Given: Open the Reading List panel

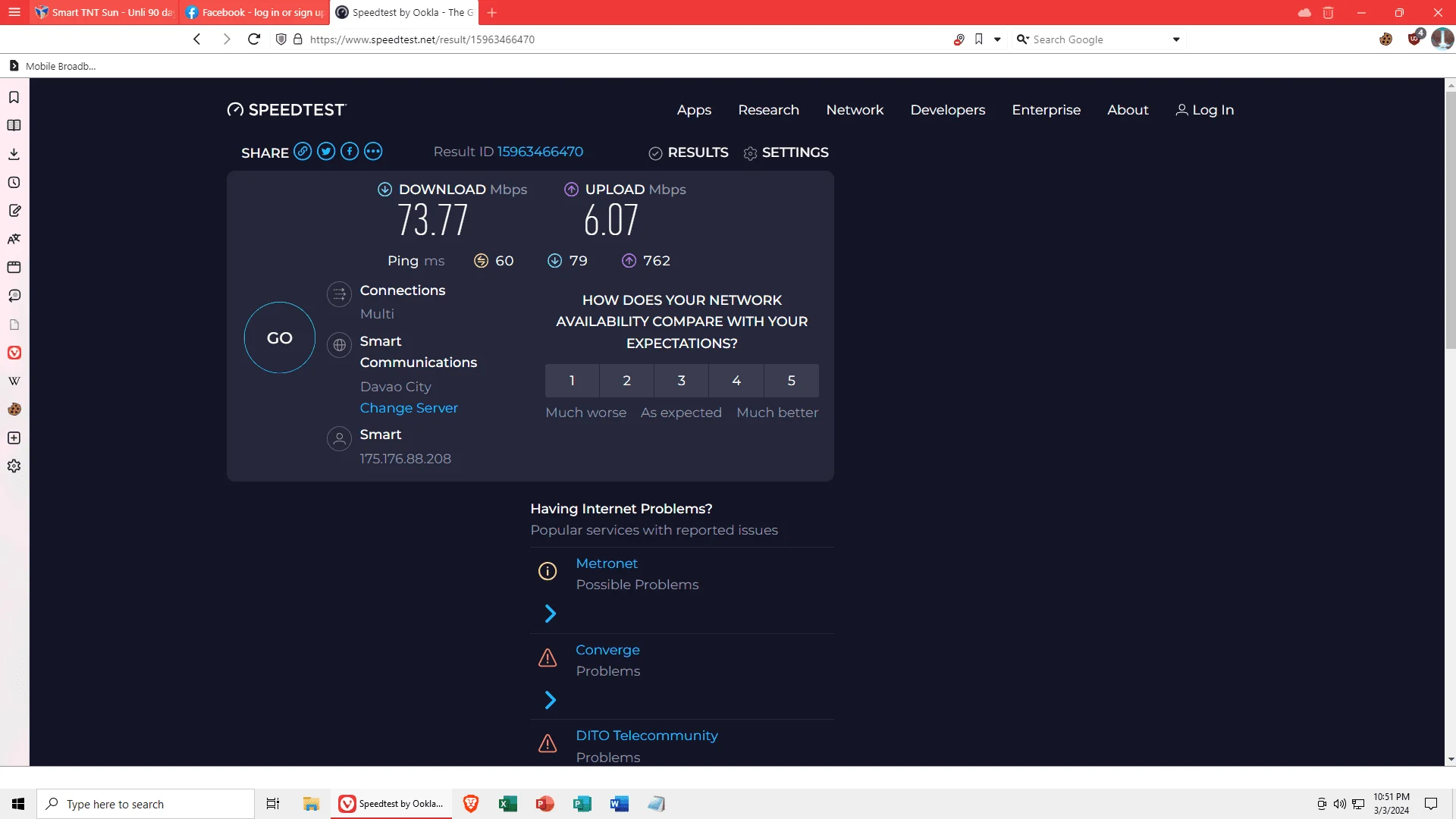Looking at the screenshot, I should click(x=14, y=125).
